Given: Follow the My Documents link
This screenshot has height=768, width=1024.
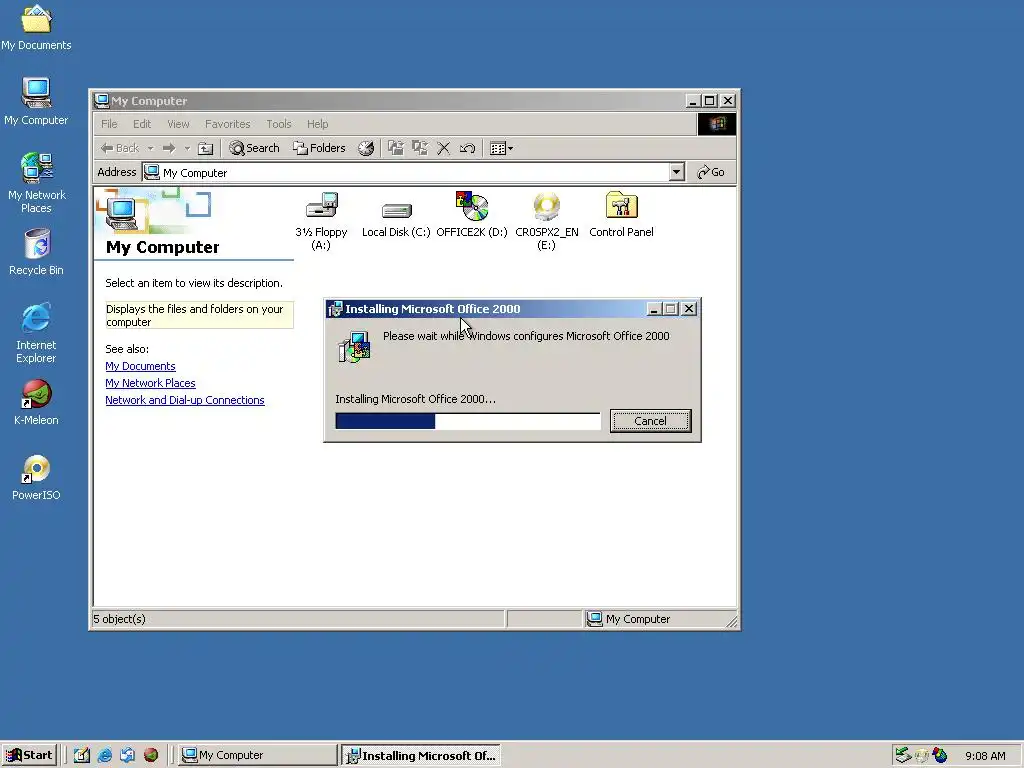Looking at the screenshot, I should [x=140, y=366].
